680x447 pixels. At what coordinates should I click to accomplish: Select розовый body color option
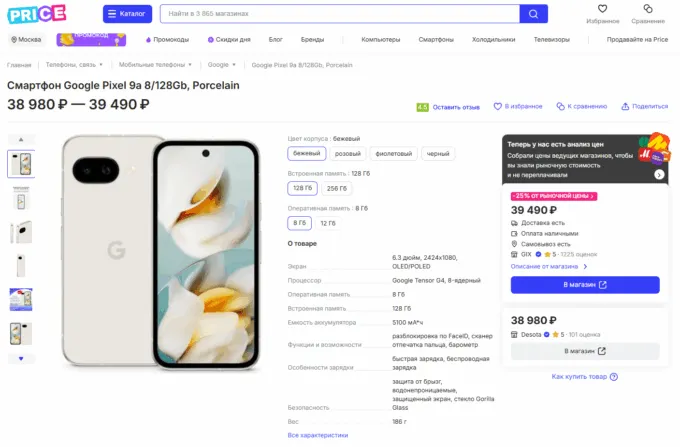pos(348,154)
